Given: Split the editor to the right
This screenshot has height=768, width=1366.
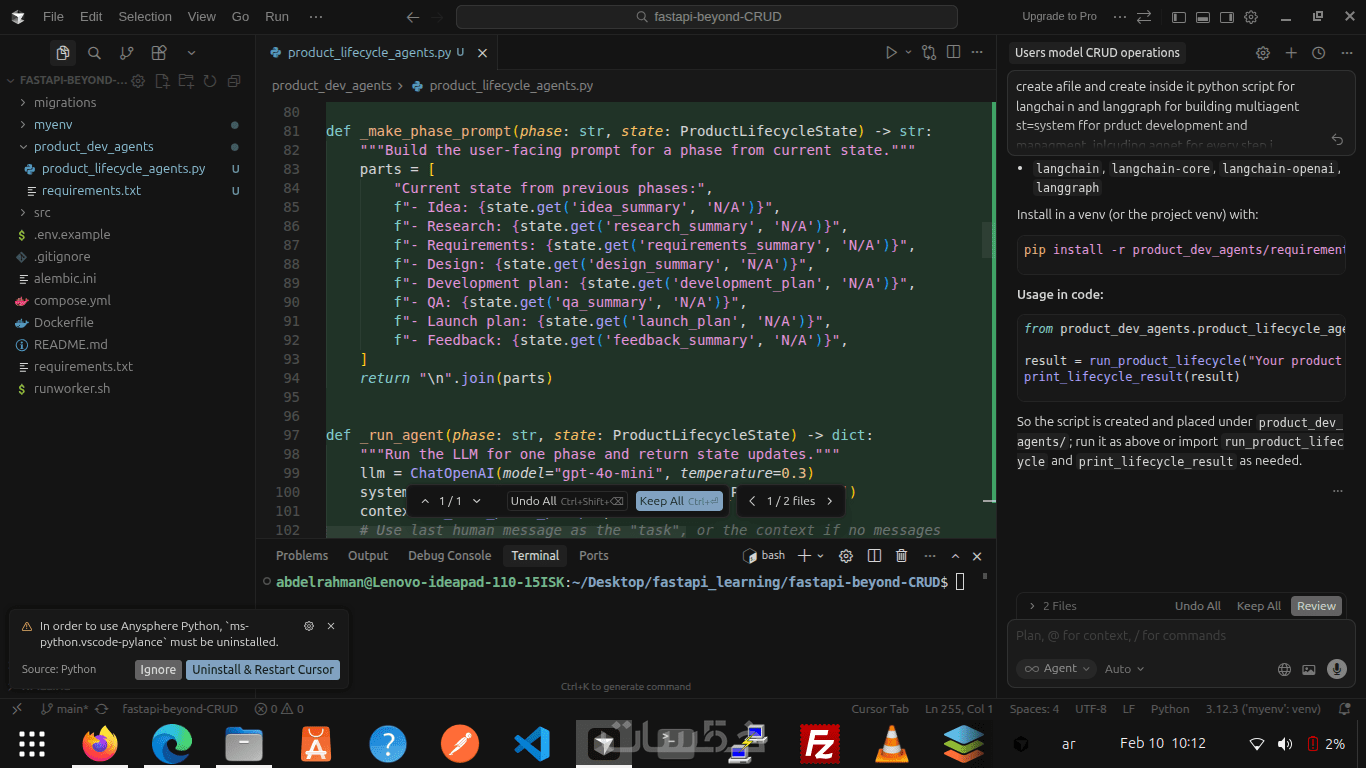Looking at the screenshot, I should click(x=953, y=53).
